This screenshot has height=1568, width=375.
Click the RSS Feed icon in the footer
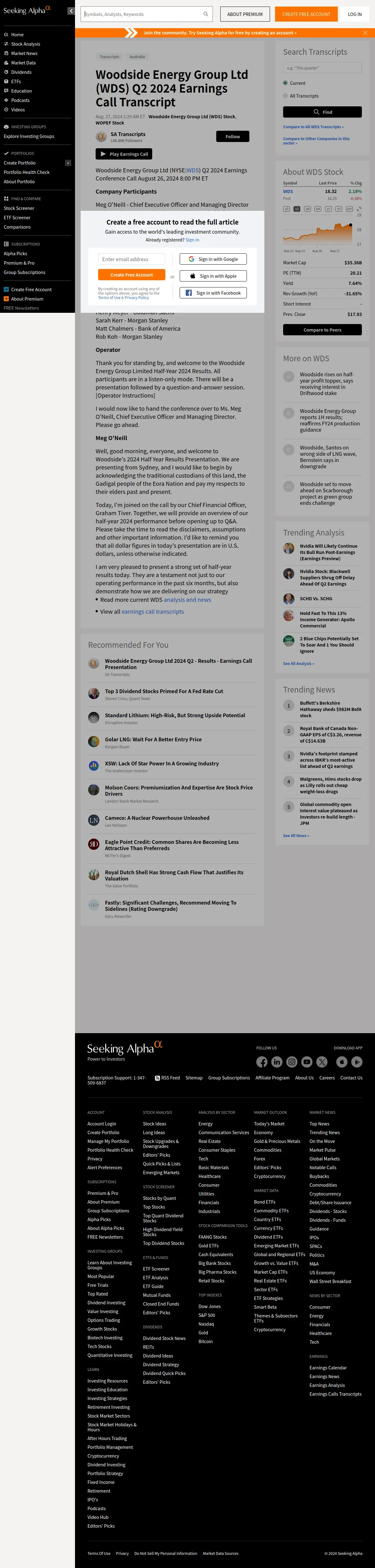[x=157, y=1078]
